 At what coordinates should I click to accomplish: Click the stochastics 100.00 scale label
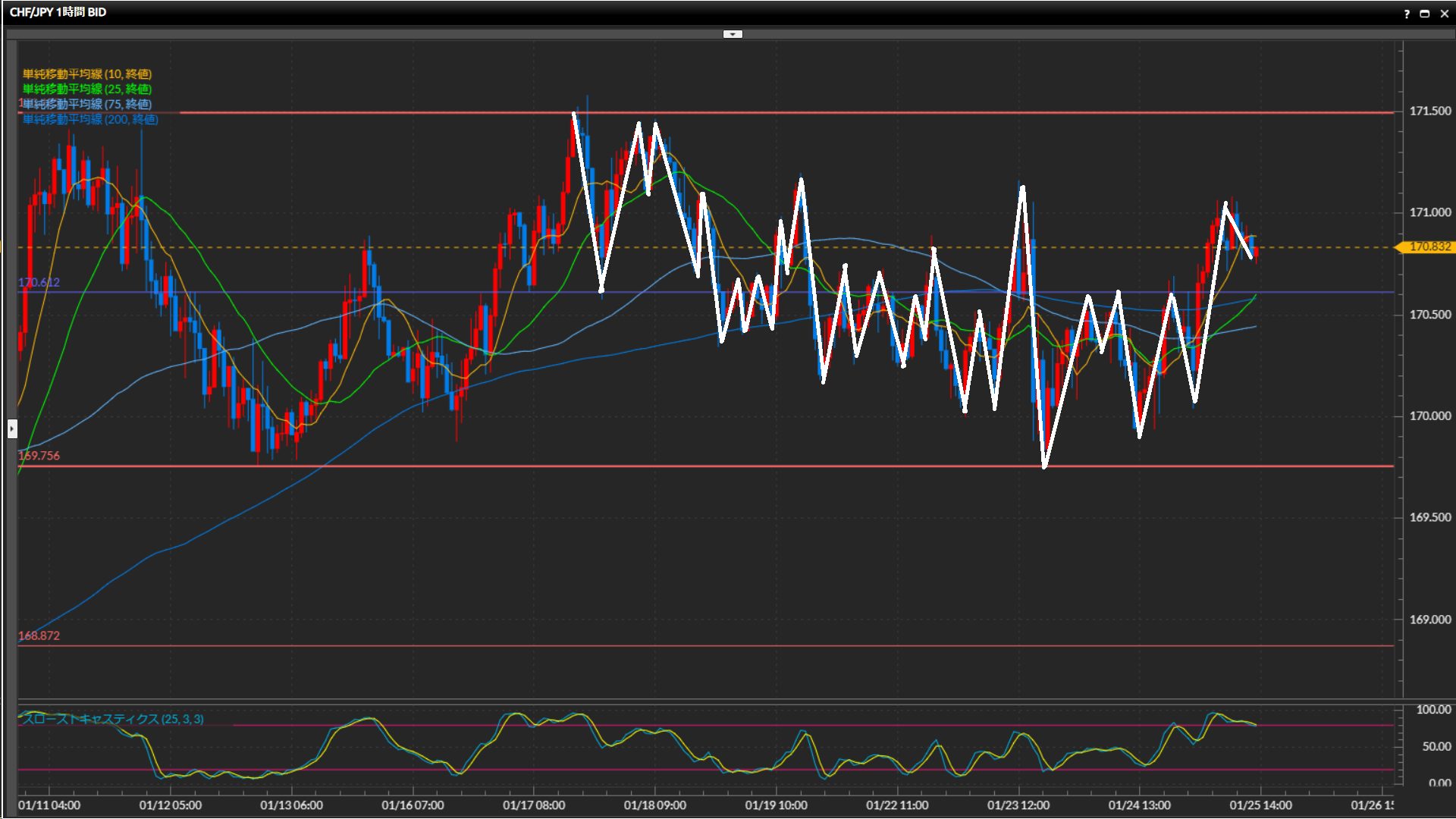[1433, 710]
